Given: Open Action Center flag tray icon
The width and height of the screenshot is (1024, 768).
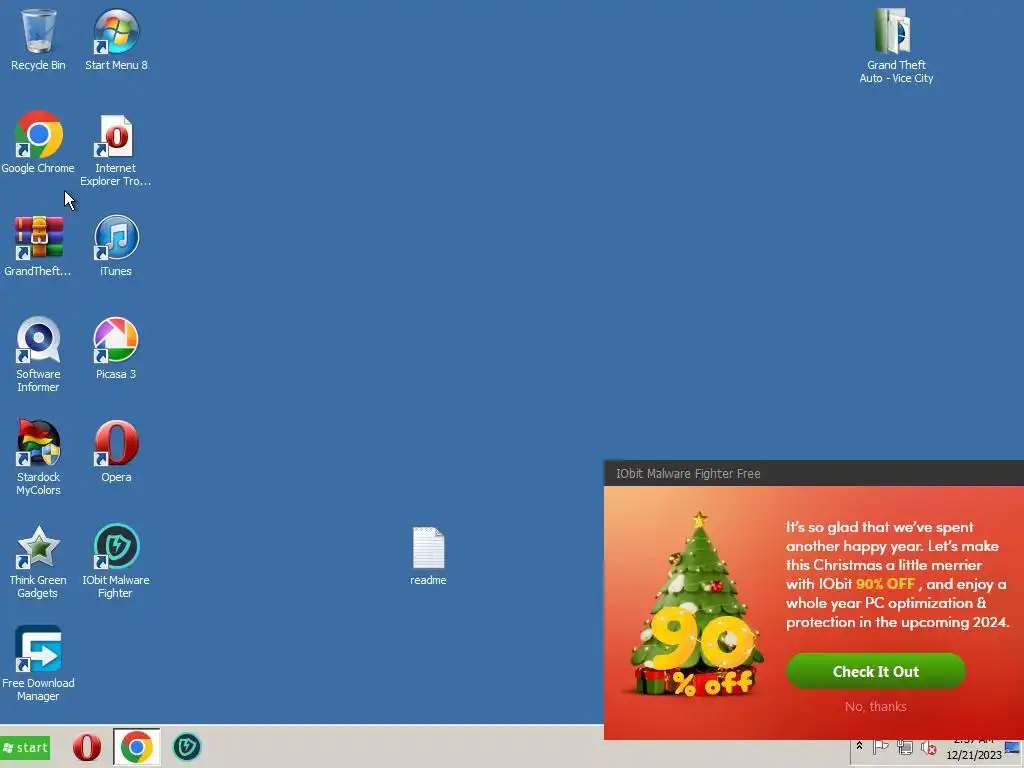Looking at the screenshot, I should tap(880, 746).
